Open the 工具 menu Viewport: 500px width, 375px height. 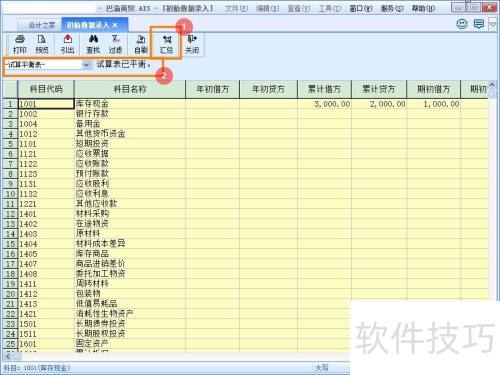[x=330, y=8]
